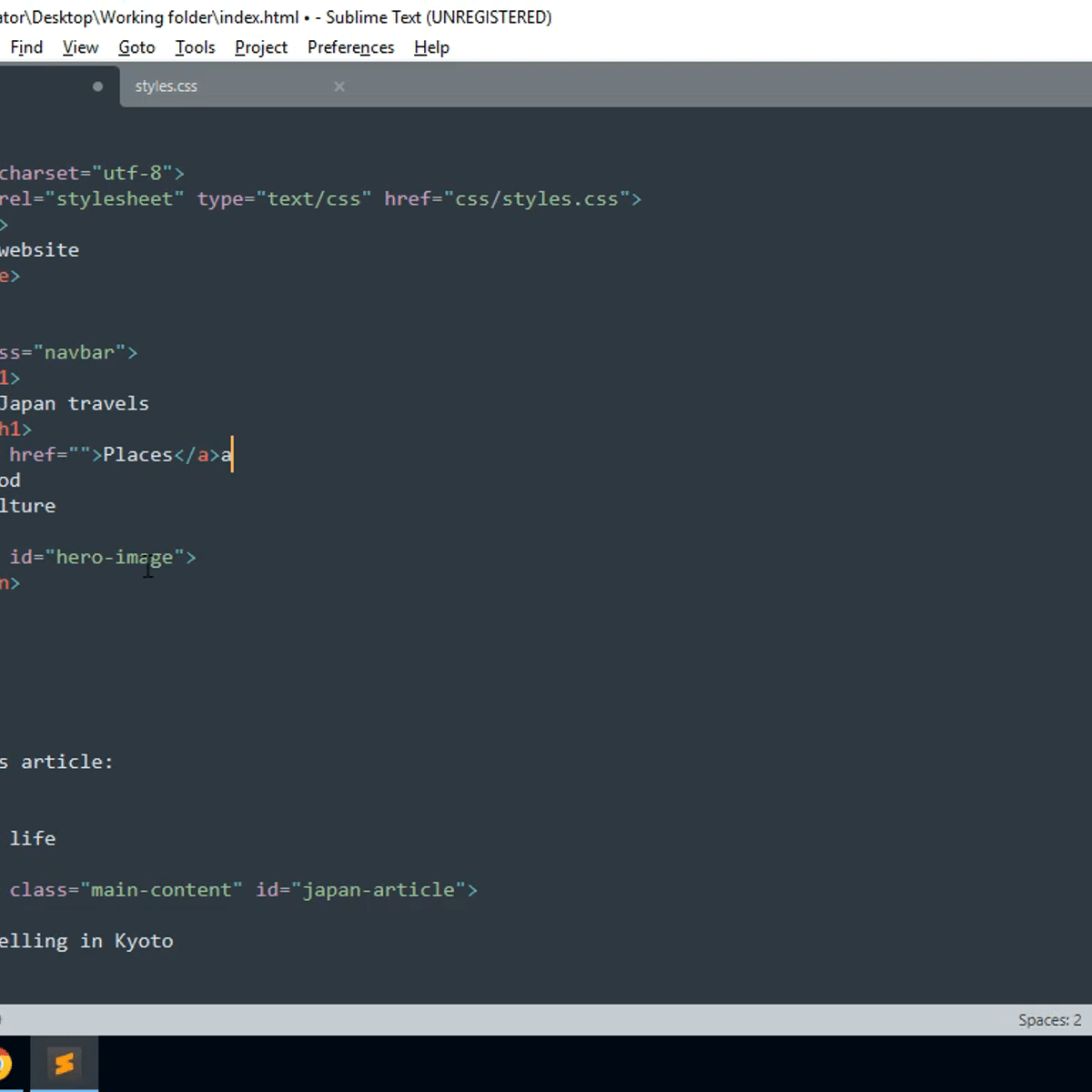This screenshot has height=1092, width=1092.
Task: Close the styles.css tab
Action: tap(339, 86)
